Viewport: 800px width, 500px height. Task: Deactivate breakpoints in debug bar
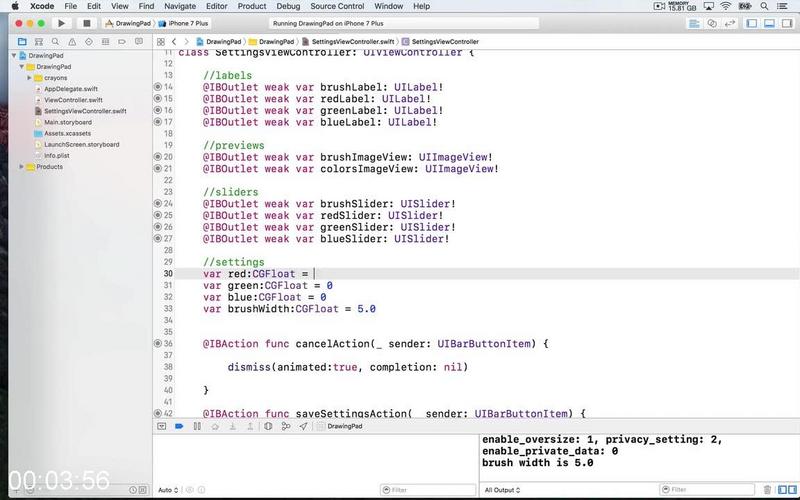(179, 427)
